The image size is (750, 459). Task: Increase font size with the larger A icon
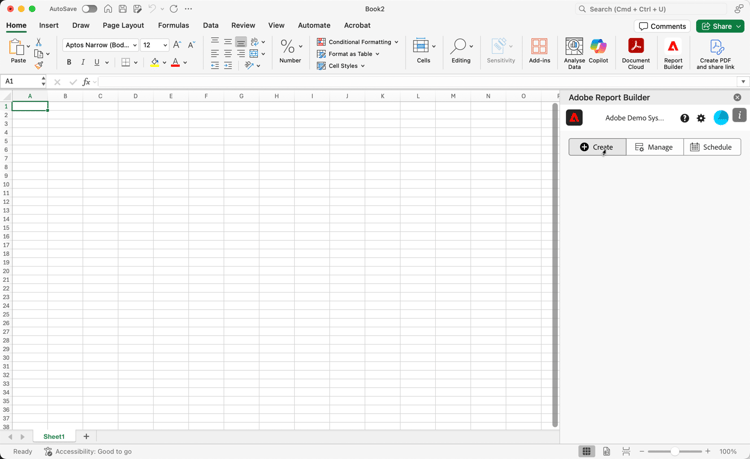click(x=176, y=45)
